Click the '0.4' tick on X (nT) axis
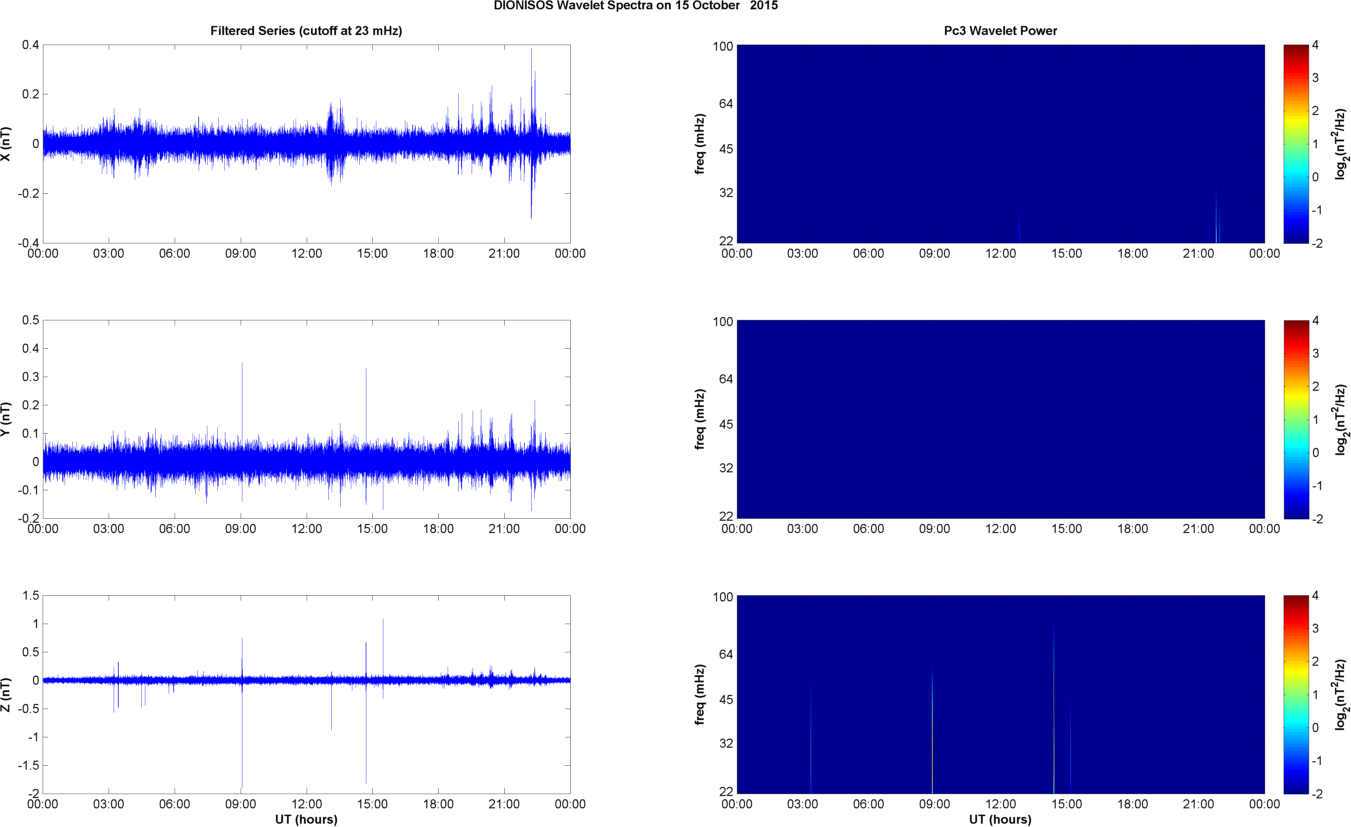This screenshot has width=1351, height=827. (29, 45)
